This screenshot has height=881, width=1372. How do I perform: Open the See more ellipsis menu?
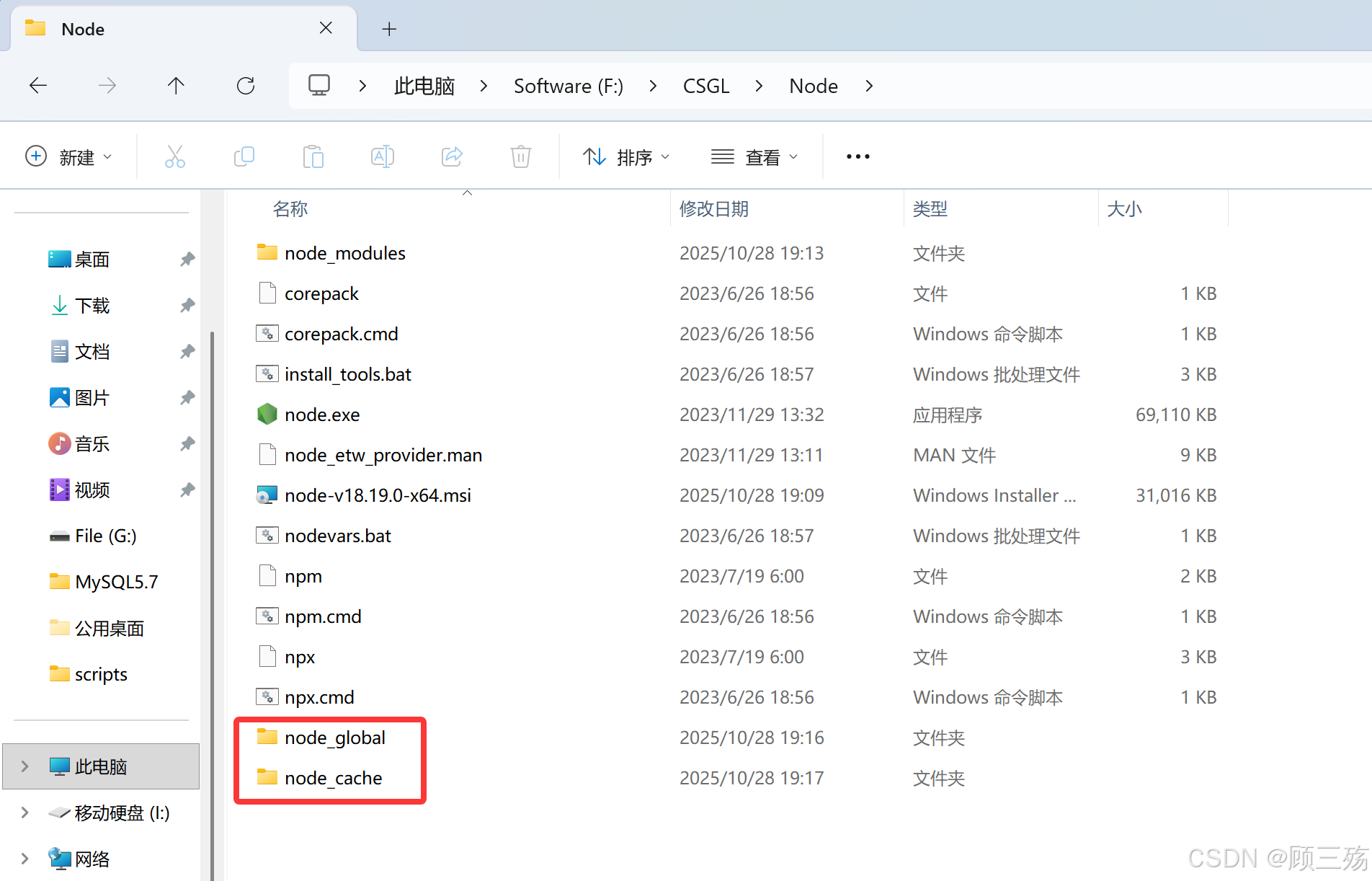point(858,156)
